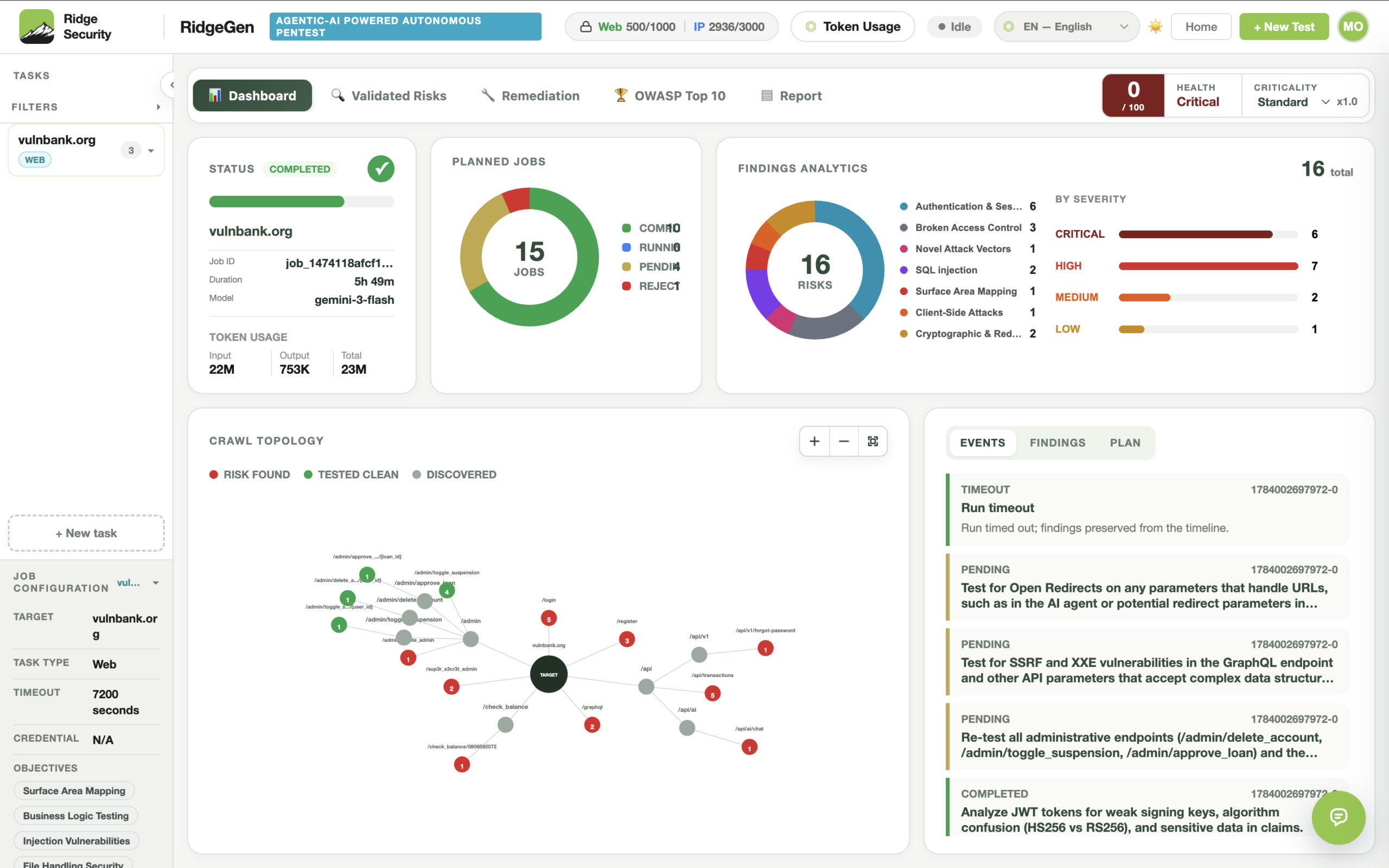Collapse the sidebar with the chevron handle
Screen dimensions: 1389x868
169,85
